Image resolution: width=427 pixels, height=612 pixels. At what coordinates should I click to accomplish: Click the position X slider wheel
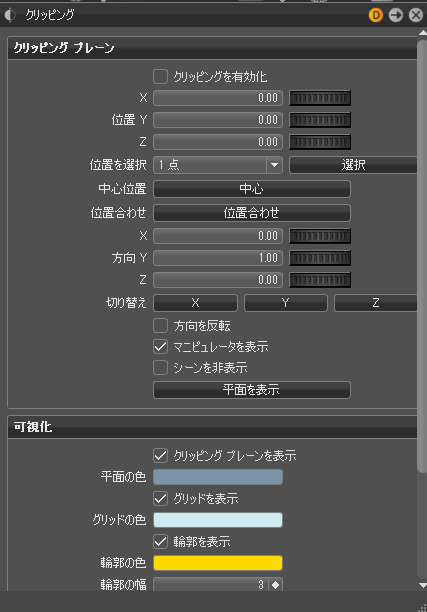(x=320, y=98)
